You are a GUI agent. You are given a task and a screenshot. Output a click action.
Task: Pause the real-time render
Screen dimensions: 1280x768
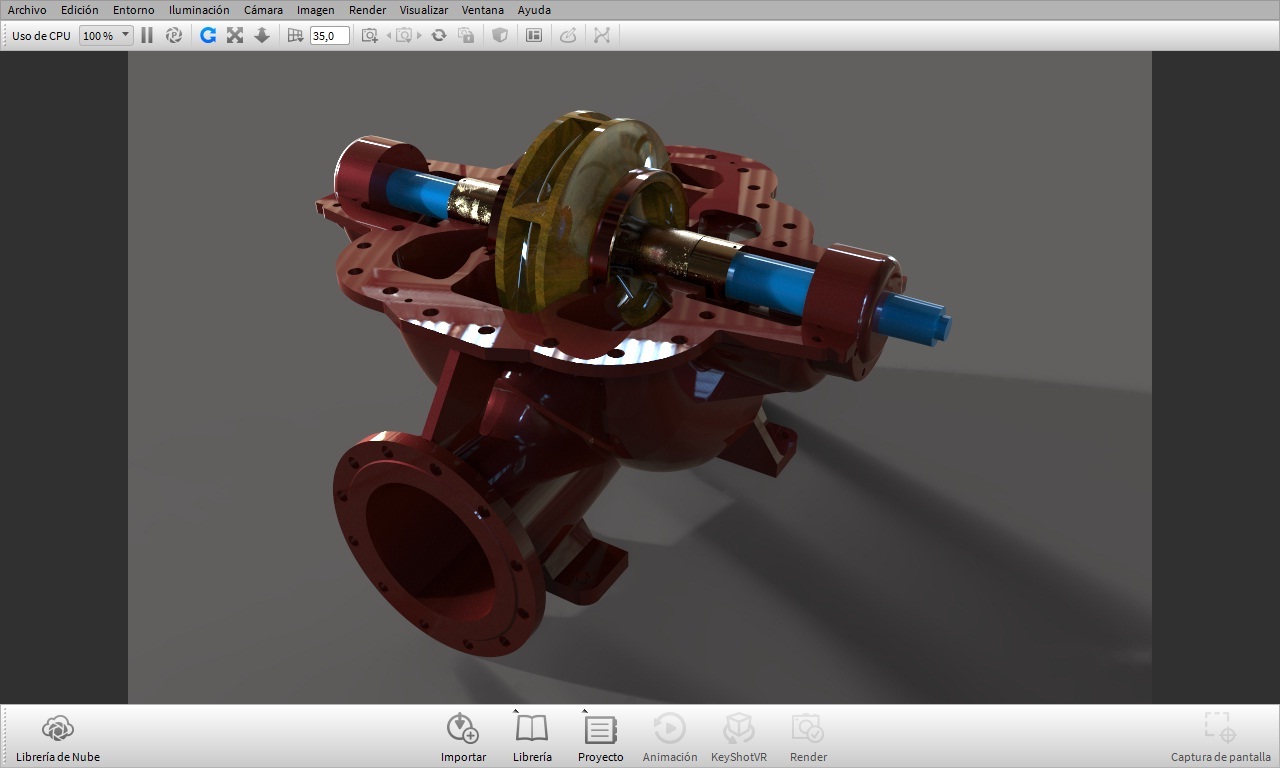(x=147, y=35)
